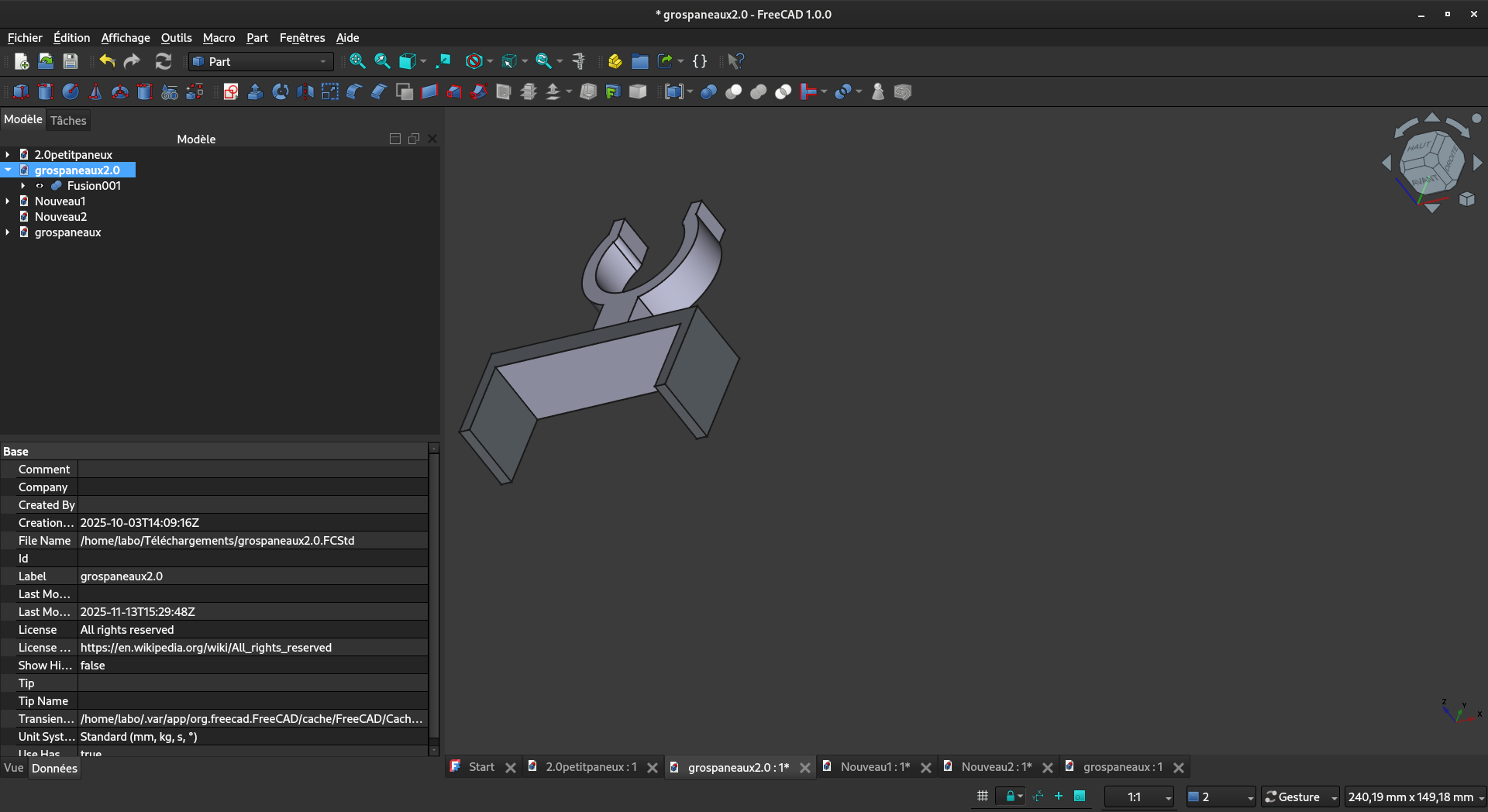Screen dimensions: 1488x812
Task: Click the navigation cube's HAUT face
Action: point(1420,146)
